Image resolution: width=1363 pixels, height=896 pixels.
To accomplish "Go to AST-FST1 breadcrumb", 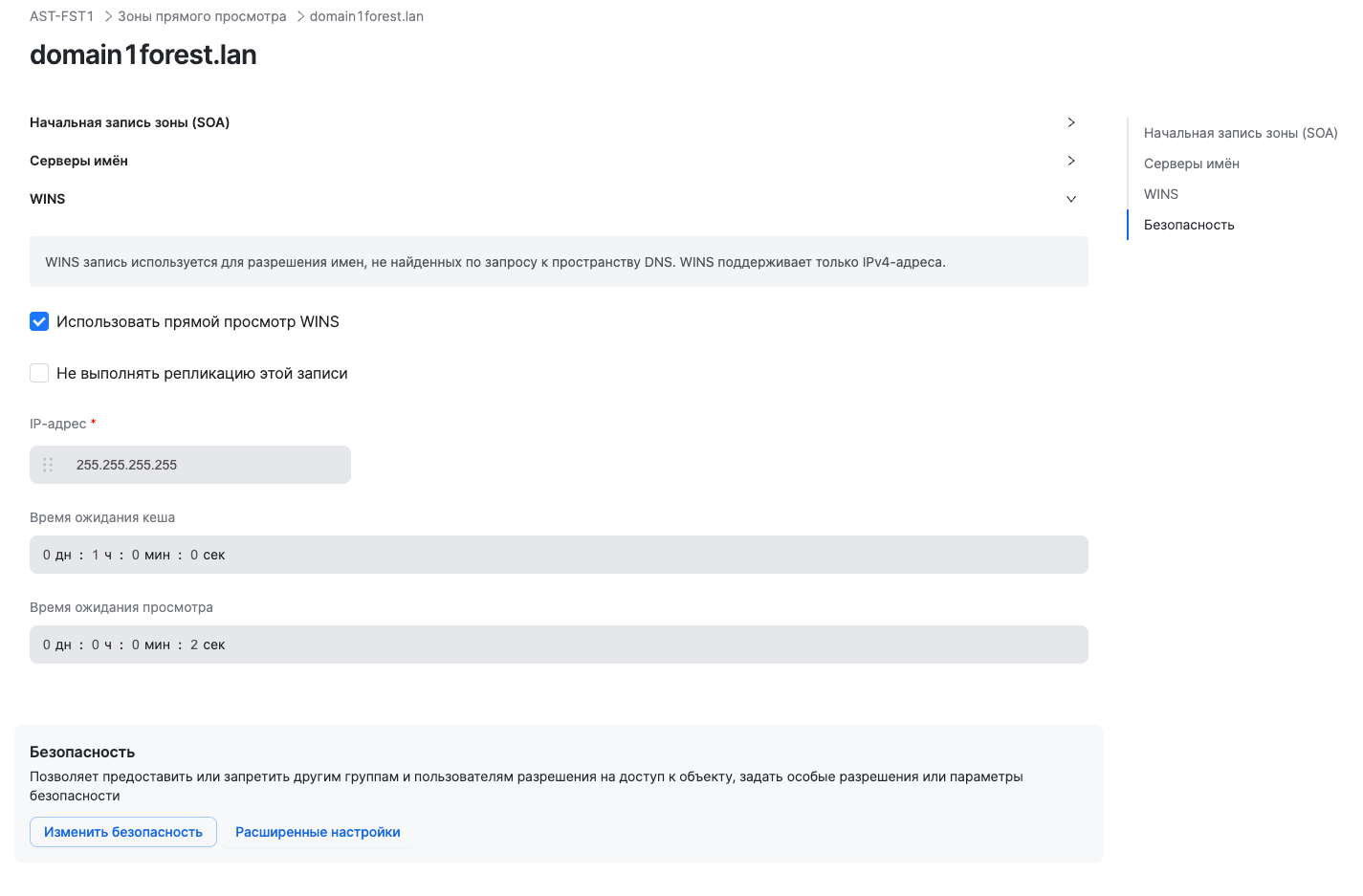I will (61, 16).
